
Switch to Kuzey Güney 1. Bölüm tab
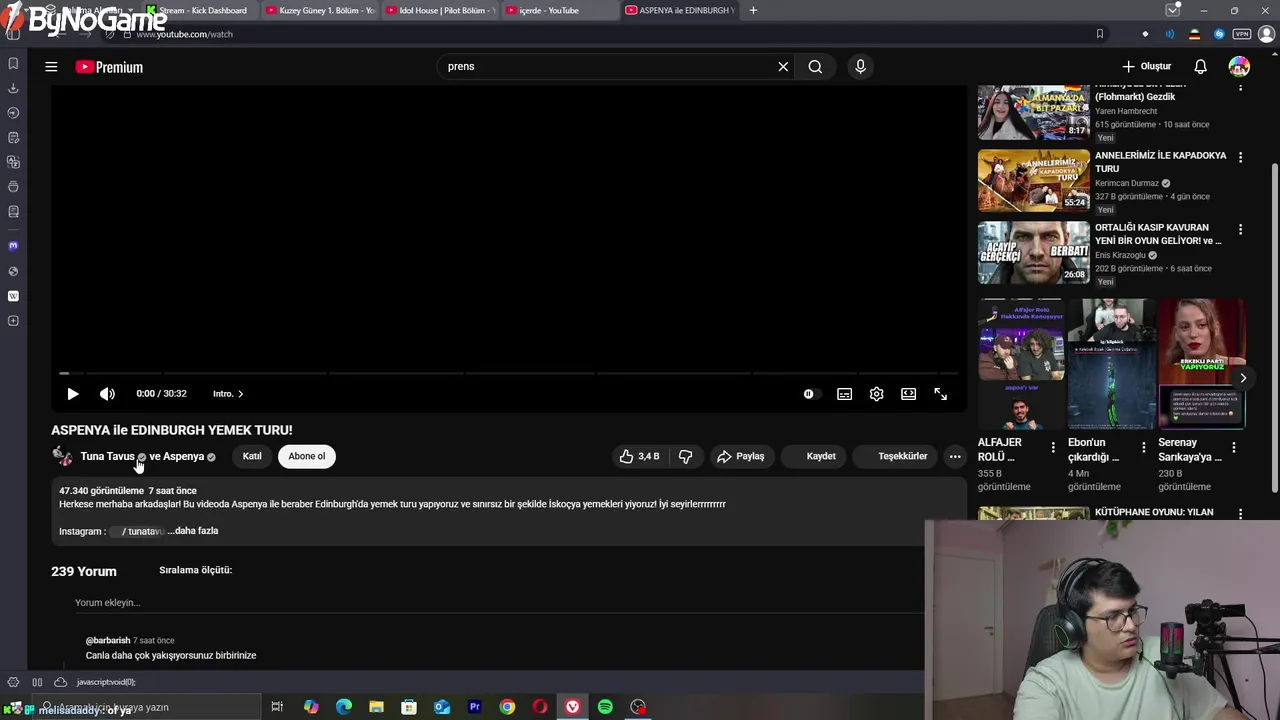tap(320, 10)
